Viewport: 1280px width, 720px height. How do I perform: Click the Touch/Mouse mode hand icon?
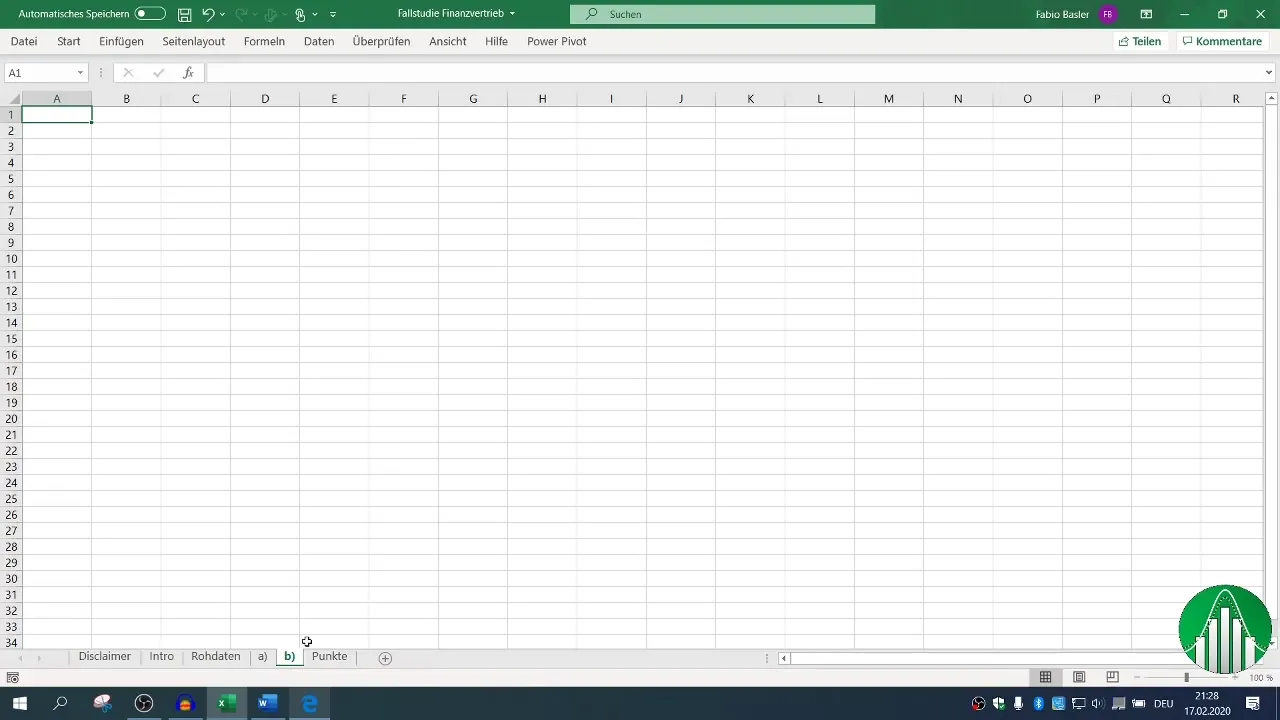[300, 14]
